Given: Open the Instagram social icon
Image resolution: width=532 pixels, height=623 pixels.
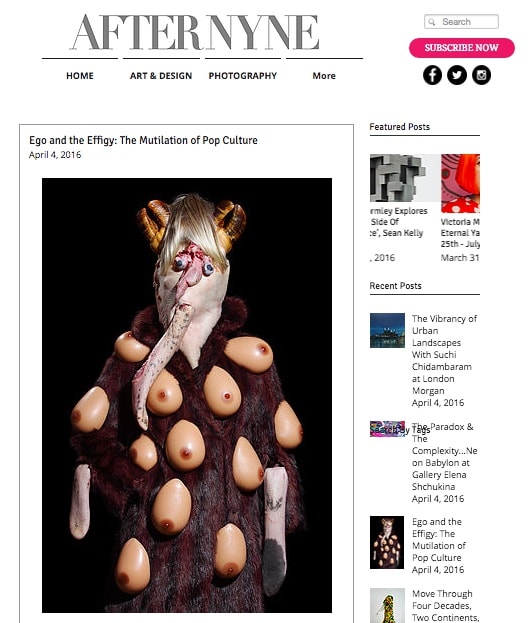Looking at the screenshot, I should click(482, 75).
